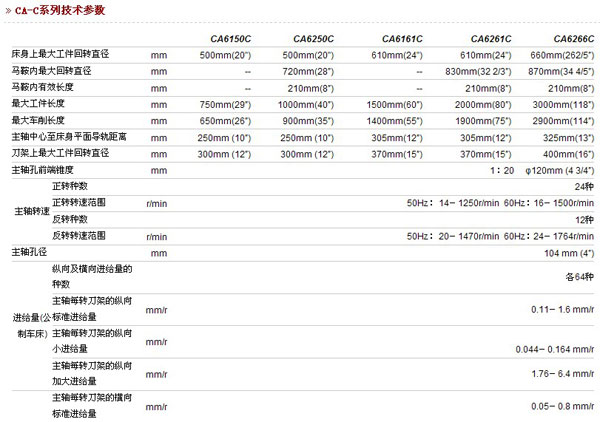The image size is (600, 422).
Task: Click the value '660mm(262/5")'
Action: [562, 55]
